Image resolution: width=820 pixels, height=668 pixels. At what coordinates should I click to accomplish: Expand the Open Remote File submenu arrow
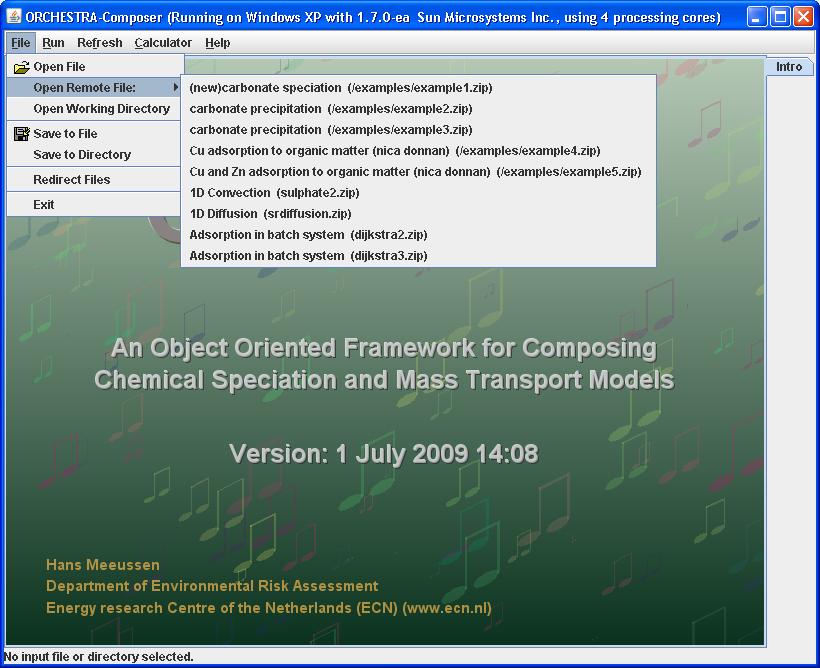click(x=176, y=87)
